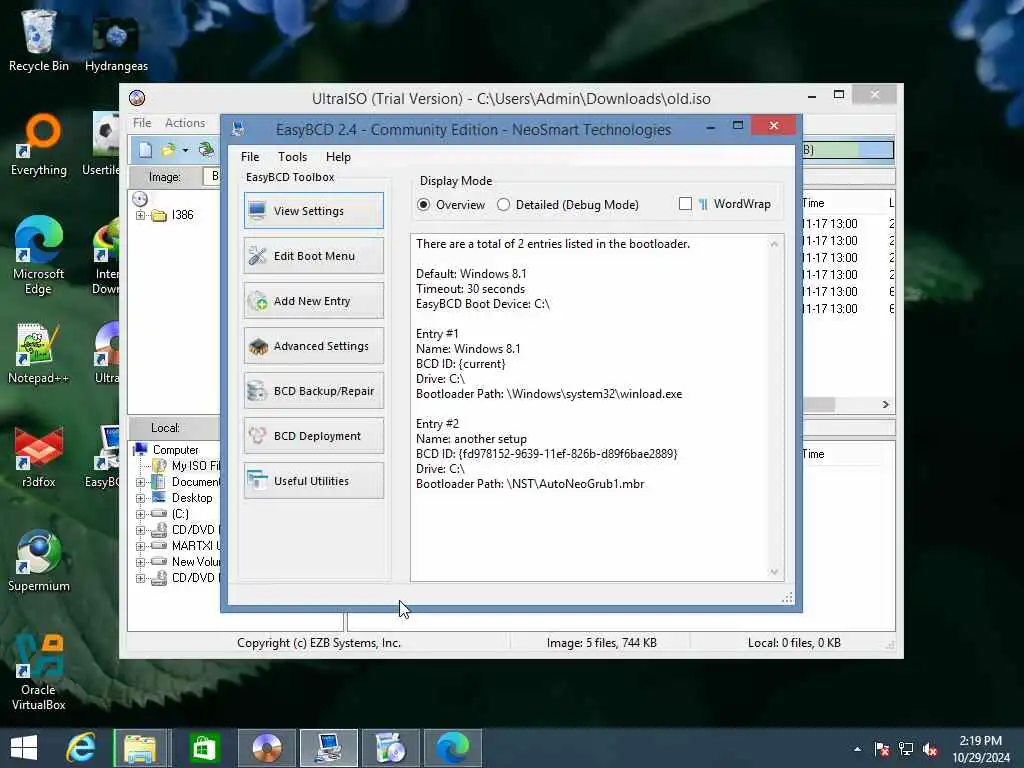
Task: Click muted volume tray icon
Action: click(930, 749)
